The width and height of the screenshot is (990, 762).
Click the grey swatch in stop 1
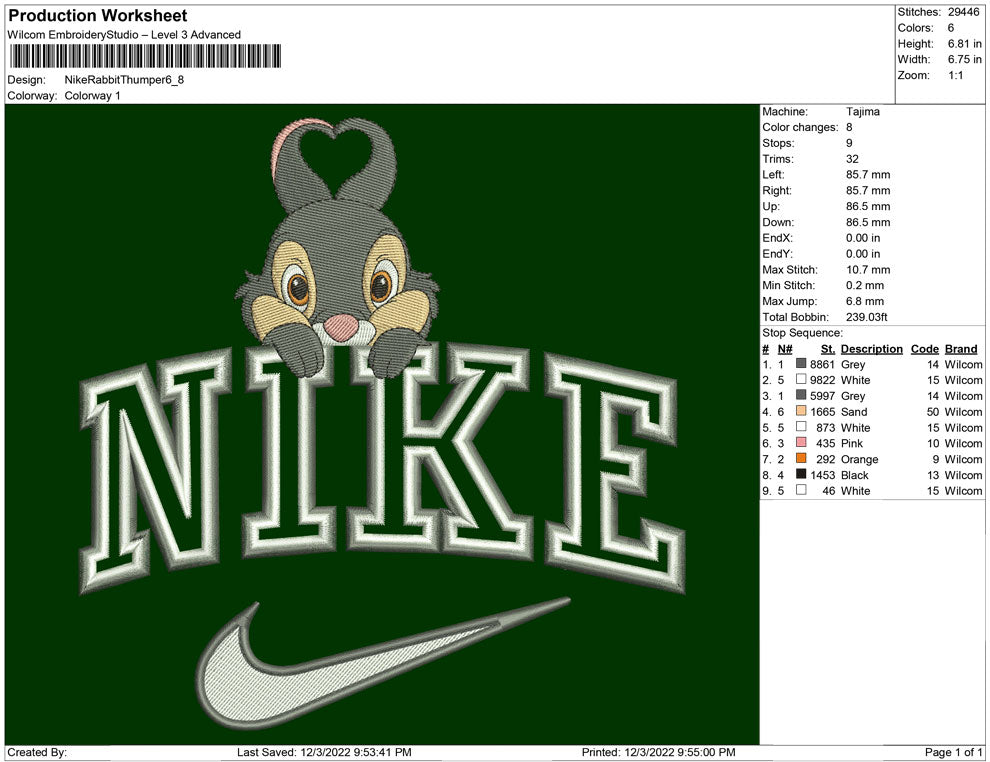pyautogui.click(x=801, y=363)
